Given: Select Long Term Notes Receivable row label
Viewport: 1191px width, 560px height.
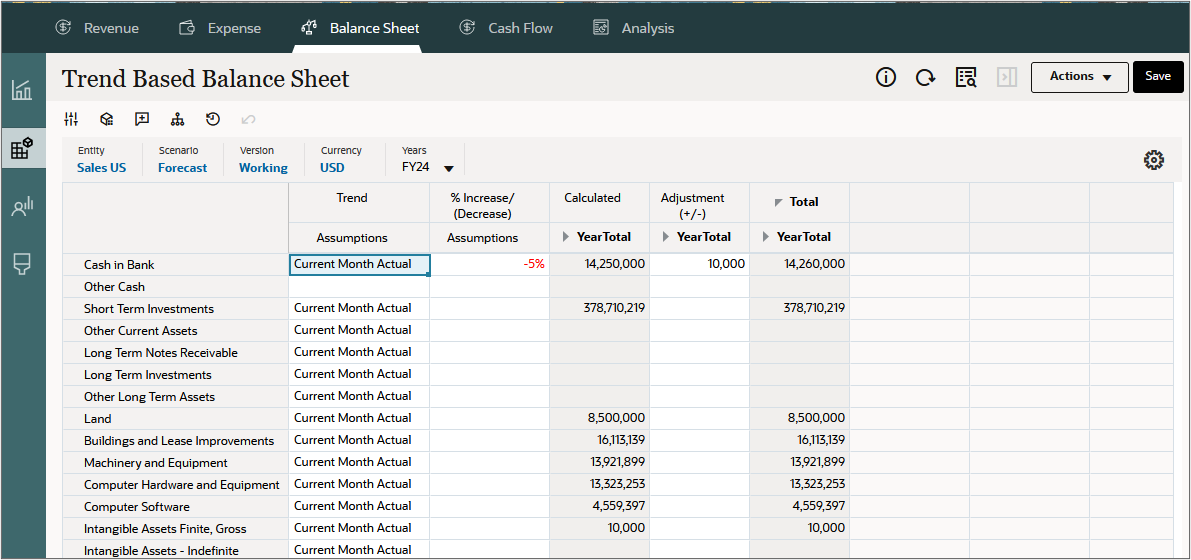Looking at the screenshot, I should (161, 353).
